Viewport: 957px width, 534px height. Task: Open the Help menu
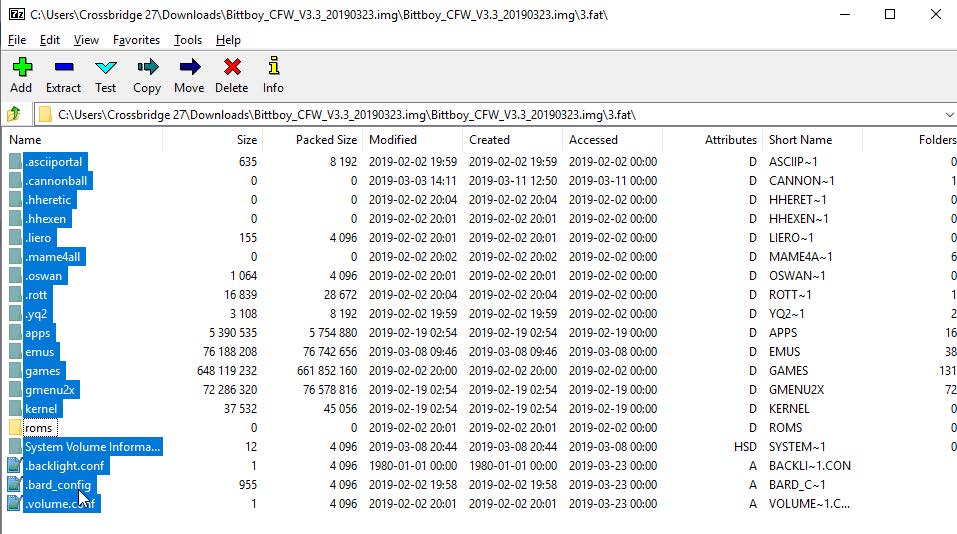click(228, 40)
